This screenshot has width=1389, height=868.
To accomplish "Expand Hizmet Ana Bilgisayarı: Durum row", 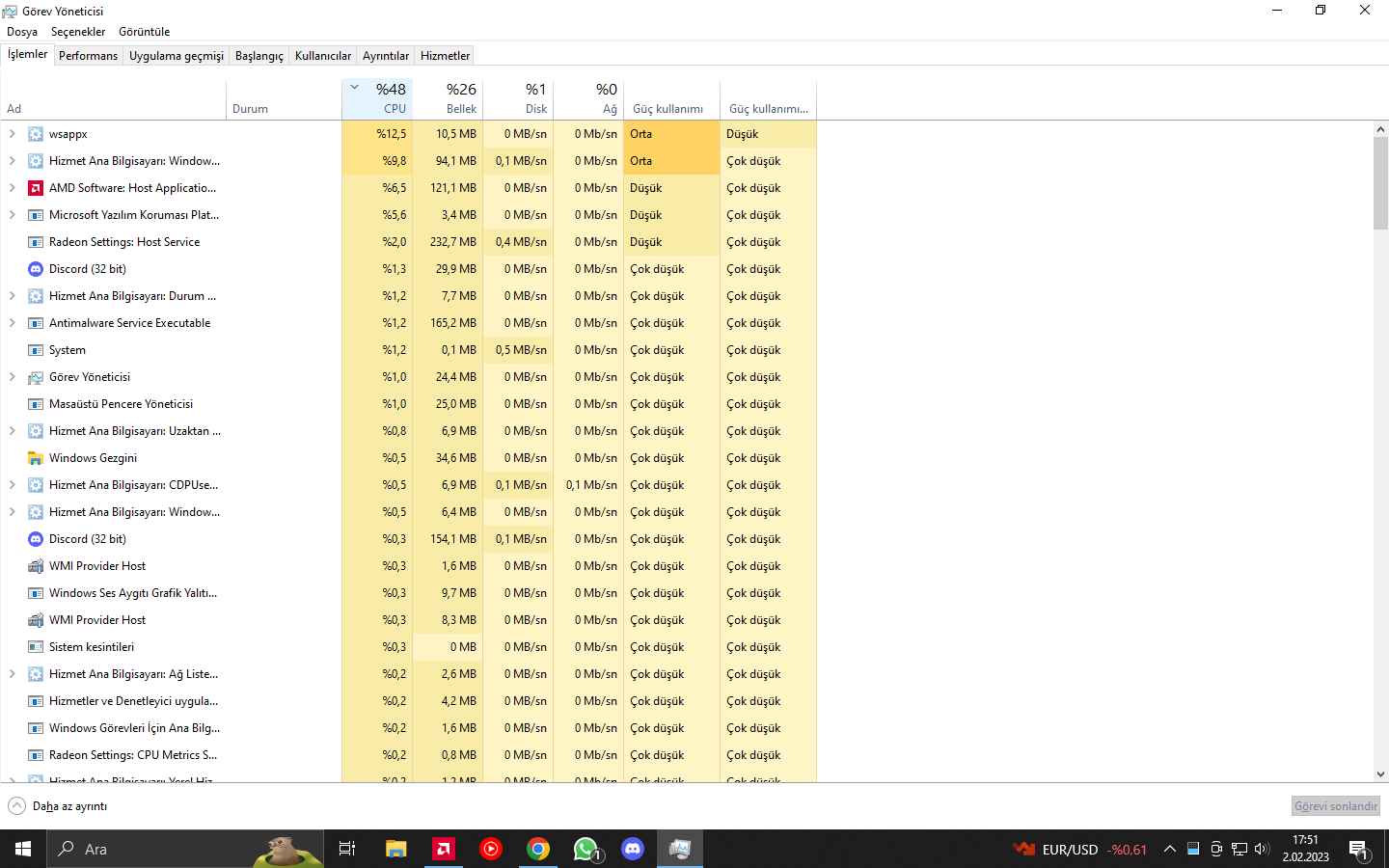I will (x=12, y=296).
